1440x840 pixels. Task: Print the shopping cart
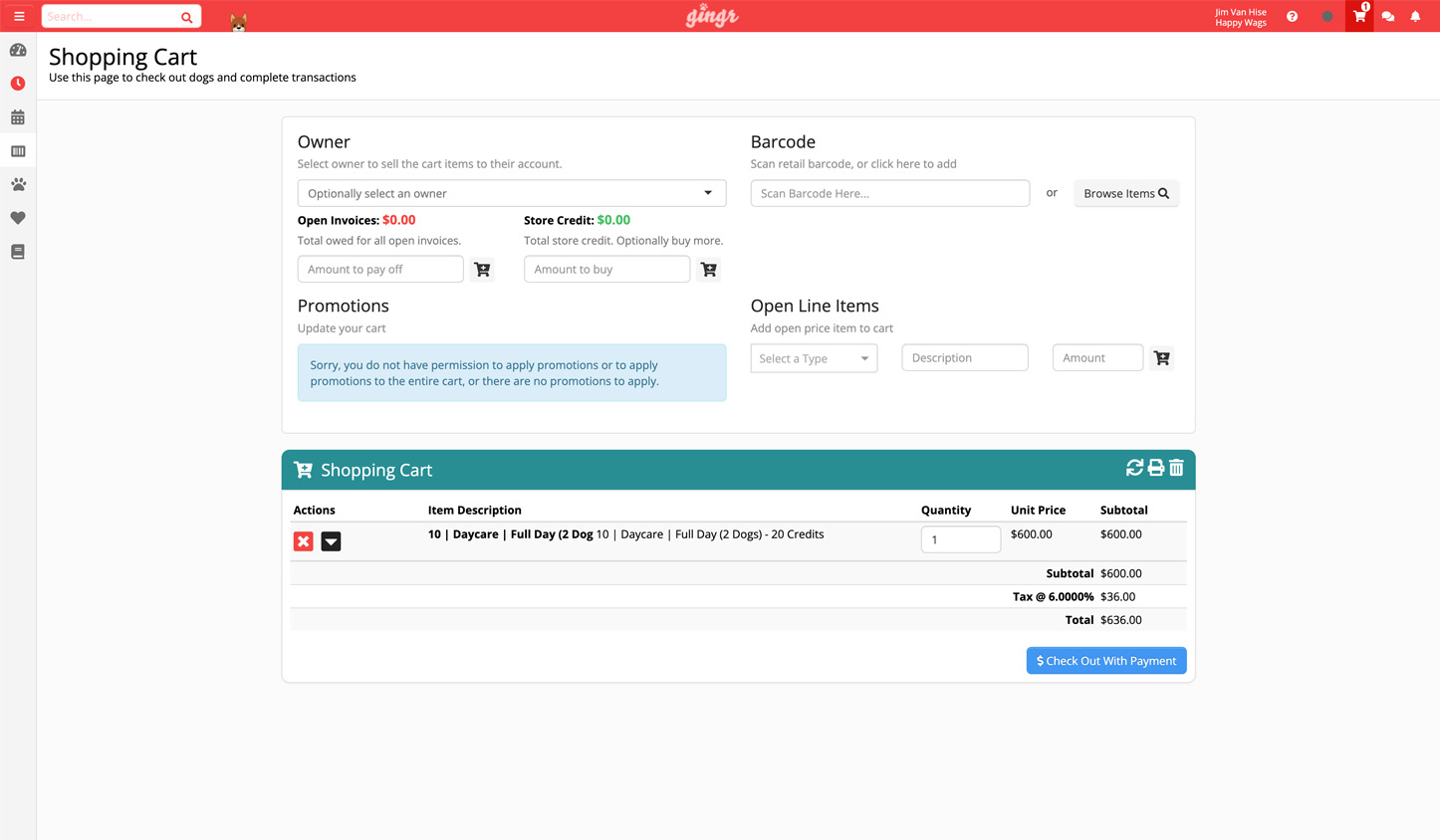click(x=1155, y=468)
